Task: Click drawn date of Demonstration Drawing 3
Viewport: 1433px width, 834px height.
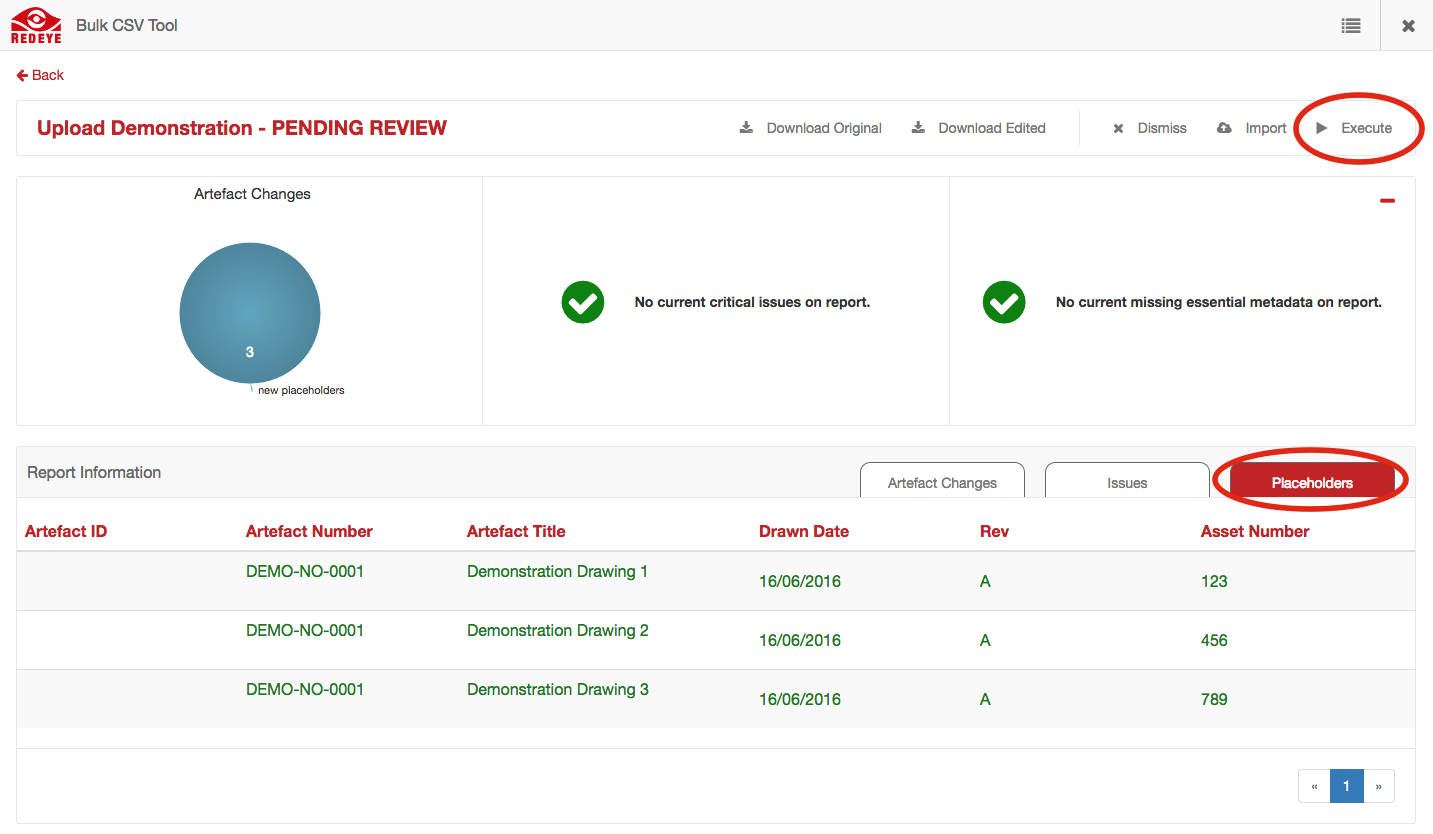Action: click(x=800, y=699)
